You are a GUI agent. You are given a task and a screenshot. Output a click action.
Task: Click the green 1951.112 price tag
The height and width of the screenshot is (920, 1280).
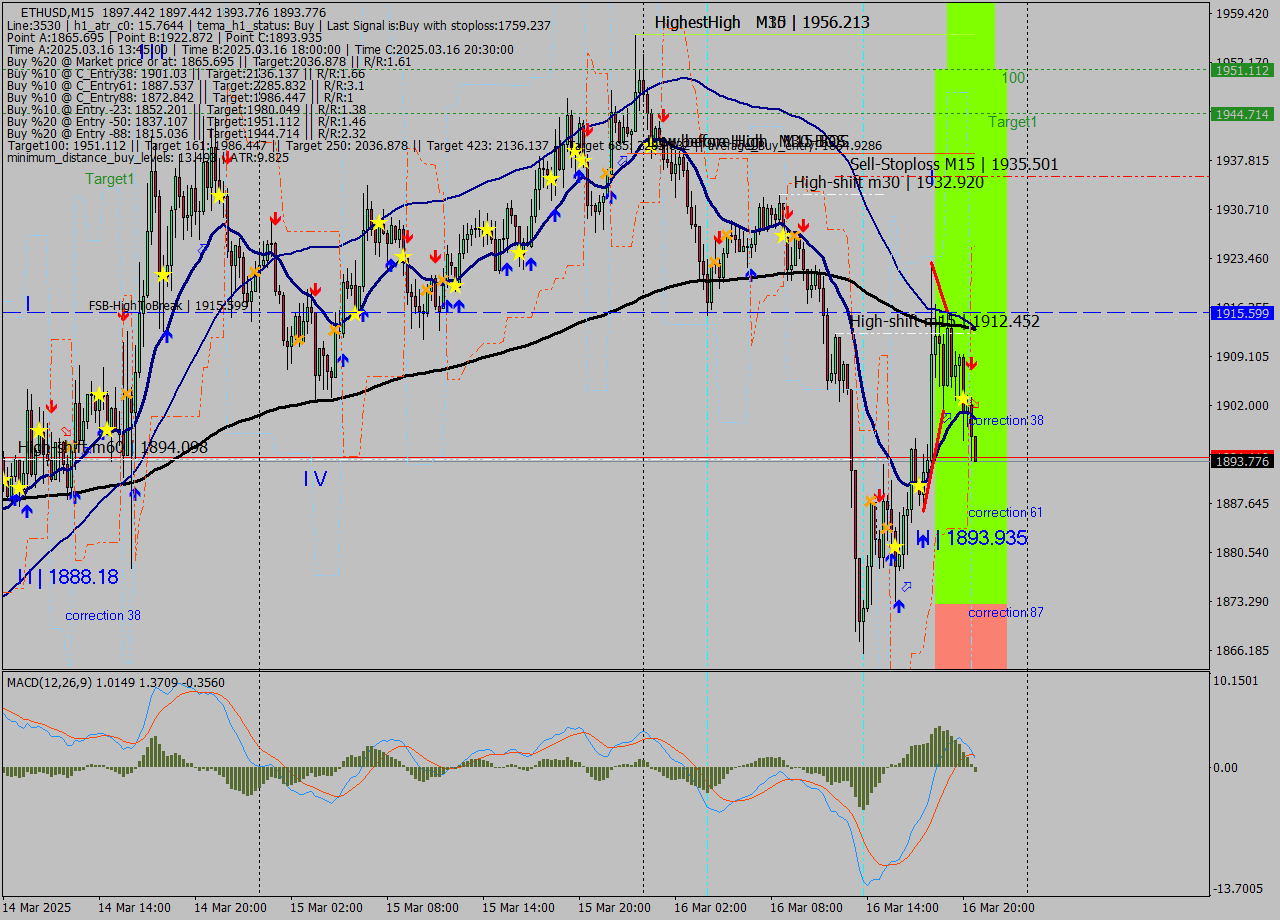tap(1240, 70)
